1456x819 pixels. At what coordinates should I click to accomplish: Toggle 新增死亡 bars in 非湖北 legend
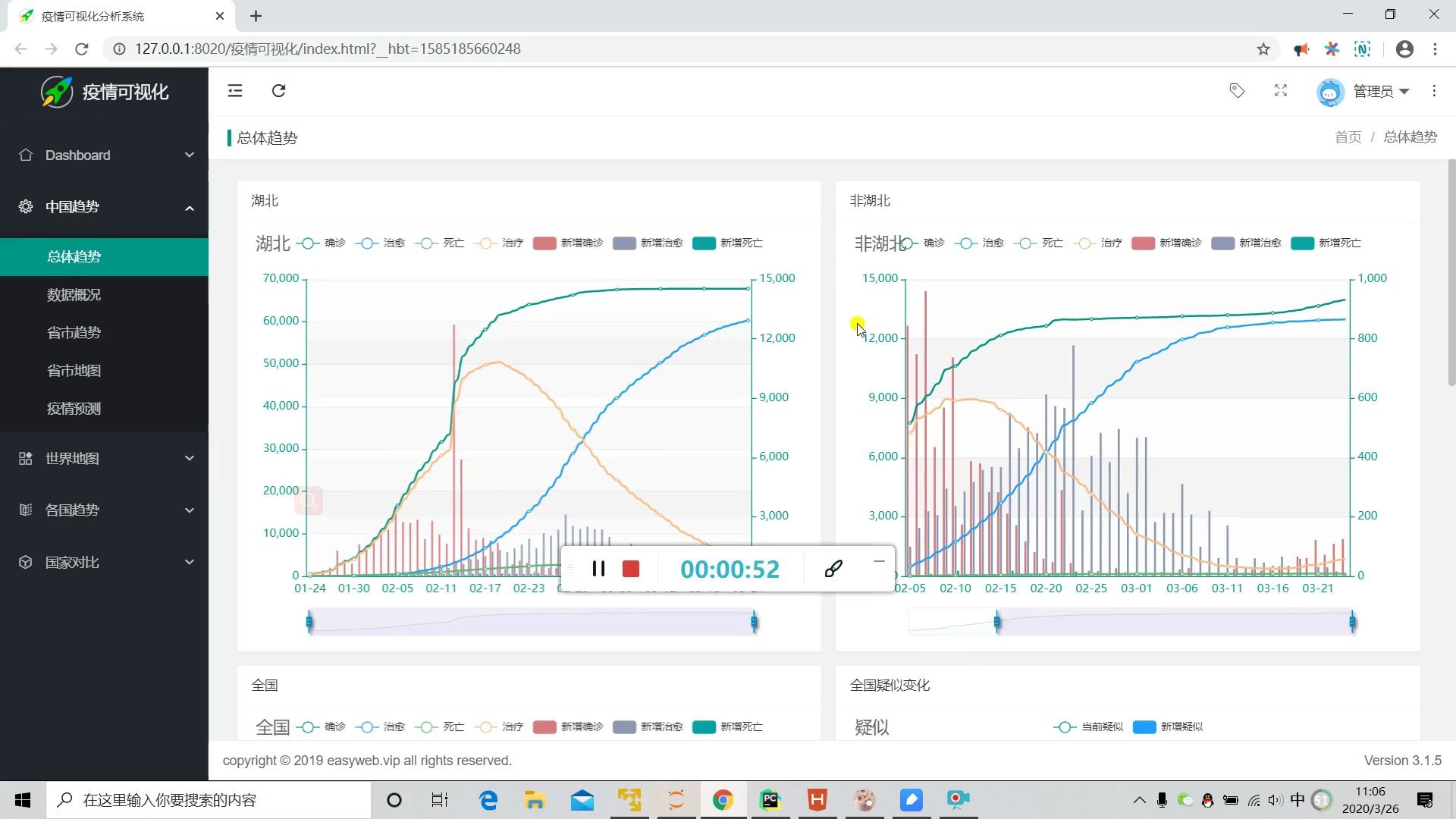1326,243
